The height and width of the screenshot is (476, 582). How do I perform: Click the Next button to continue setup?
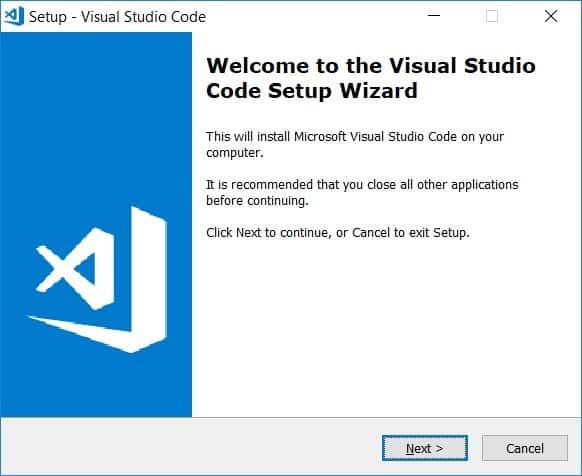click(425, 448)
